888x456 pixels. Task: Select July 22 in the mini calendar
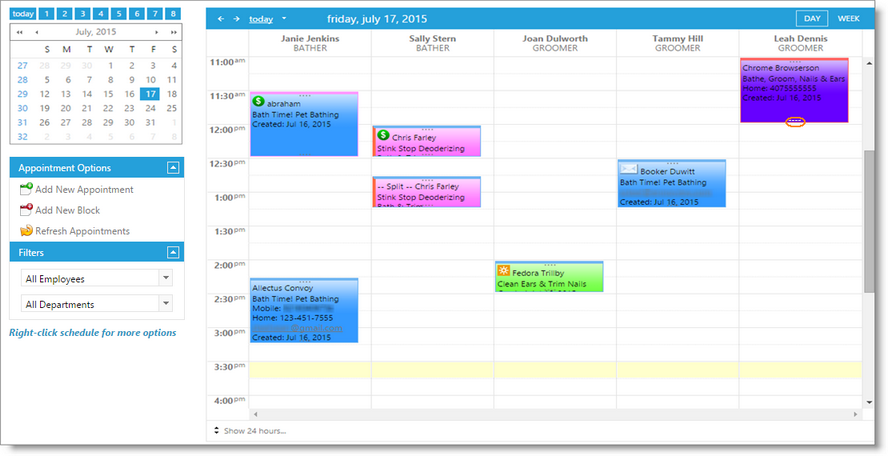tap(108, 108)
